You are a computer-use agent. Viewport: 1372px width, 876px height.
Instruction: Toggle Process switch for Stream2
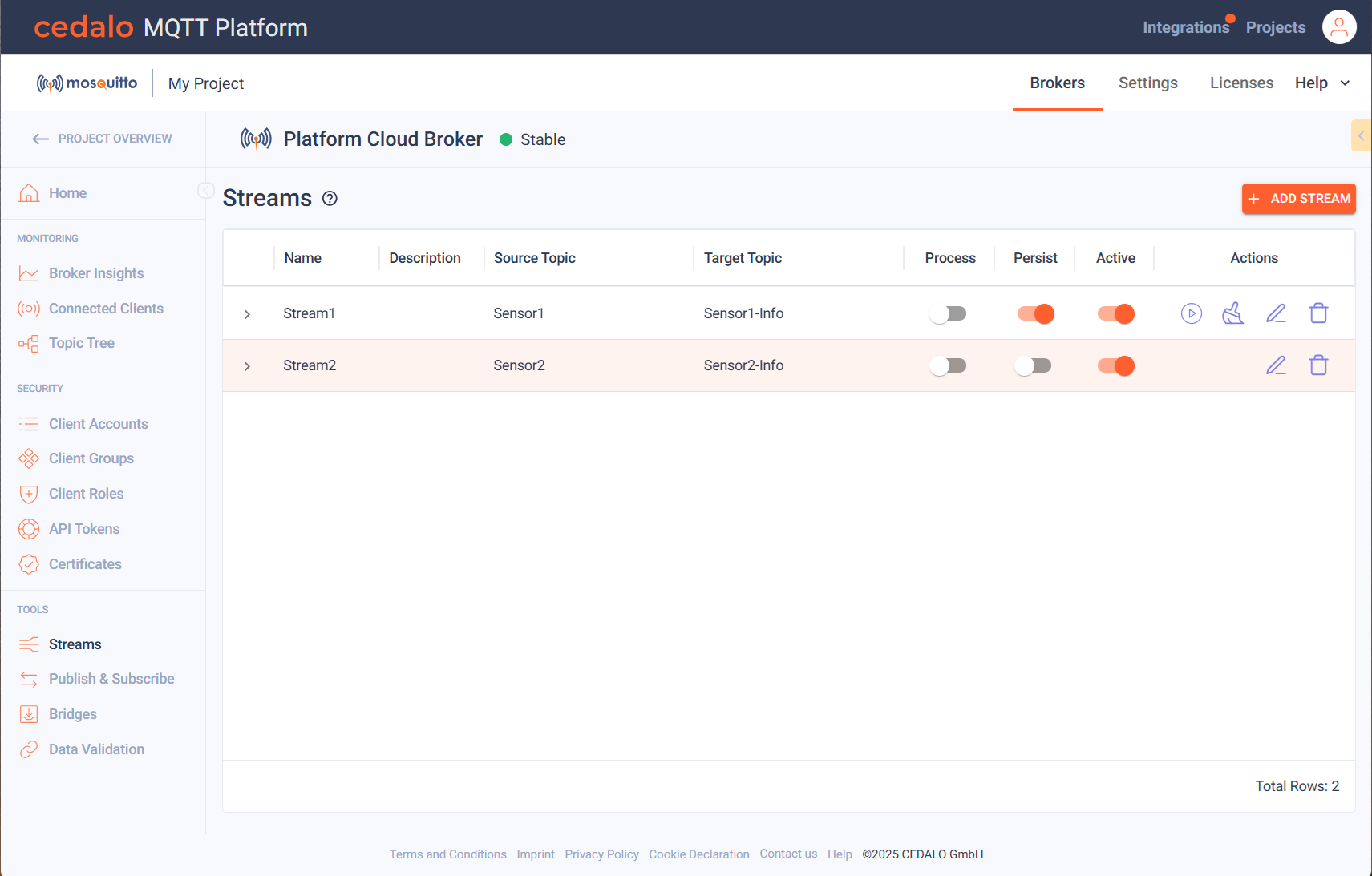click(x=949, y=365)
